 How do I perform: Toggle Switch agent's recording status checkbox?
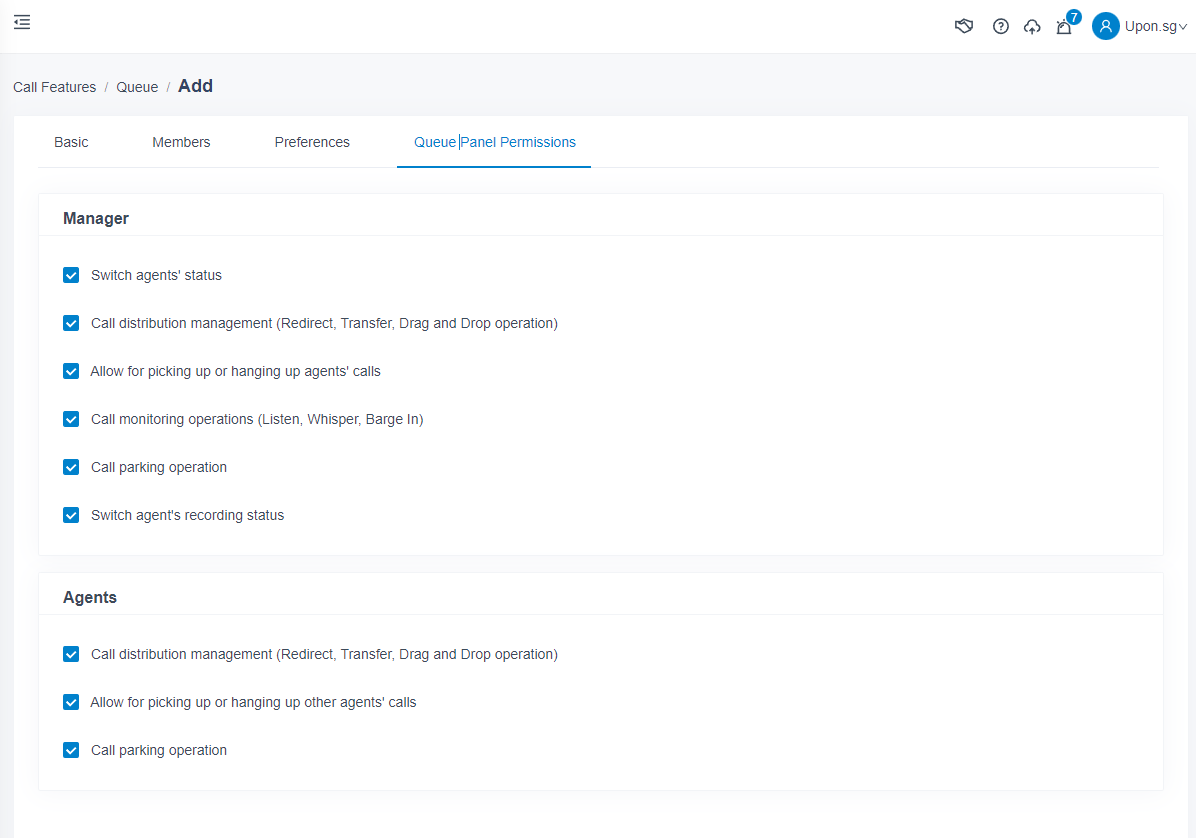pos(71,515)
